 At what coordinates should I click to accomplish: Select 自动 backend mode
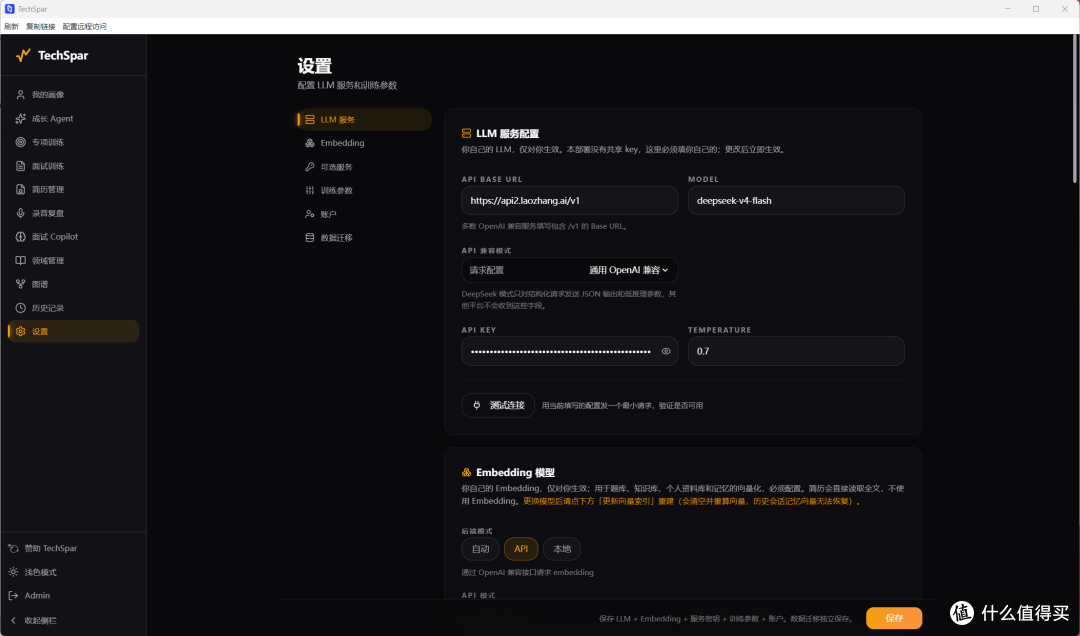pos(480,549)
